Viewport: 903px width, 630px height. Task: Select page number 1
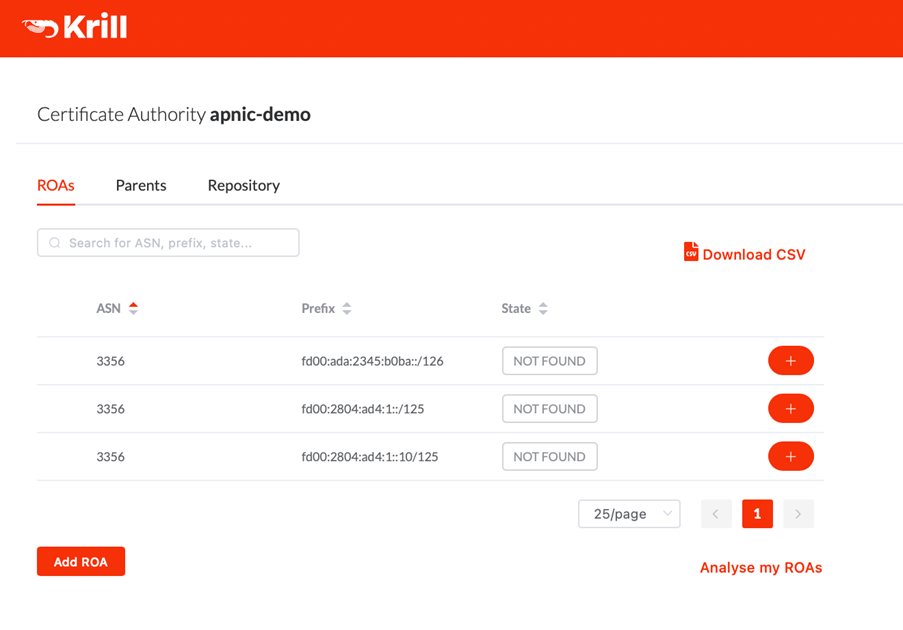tap(757, 514)
